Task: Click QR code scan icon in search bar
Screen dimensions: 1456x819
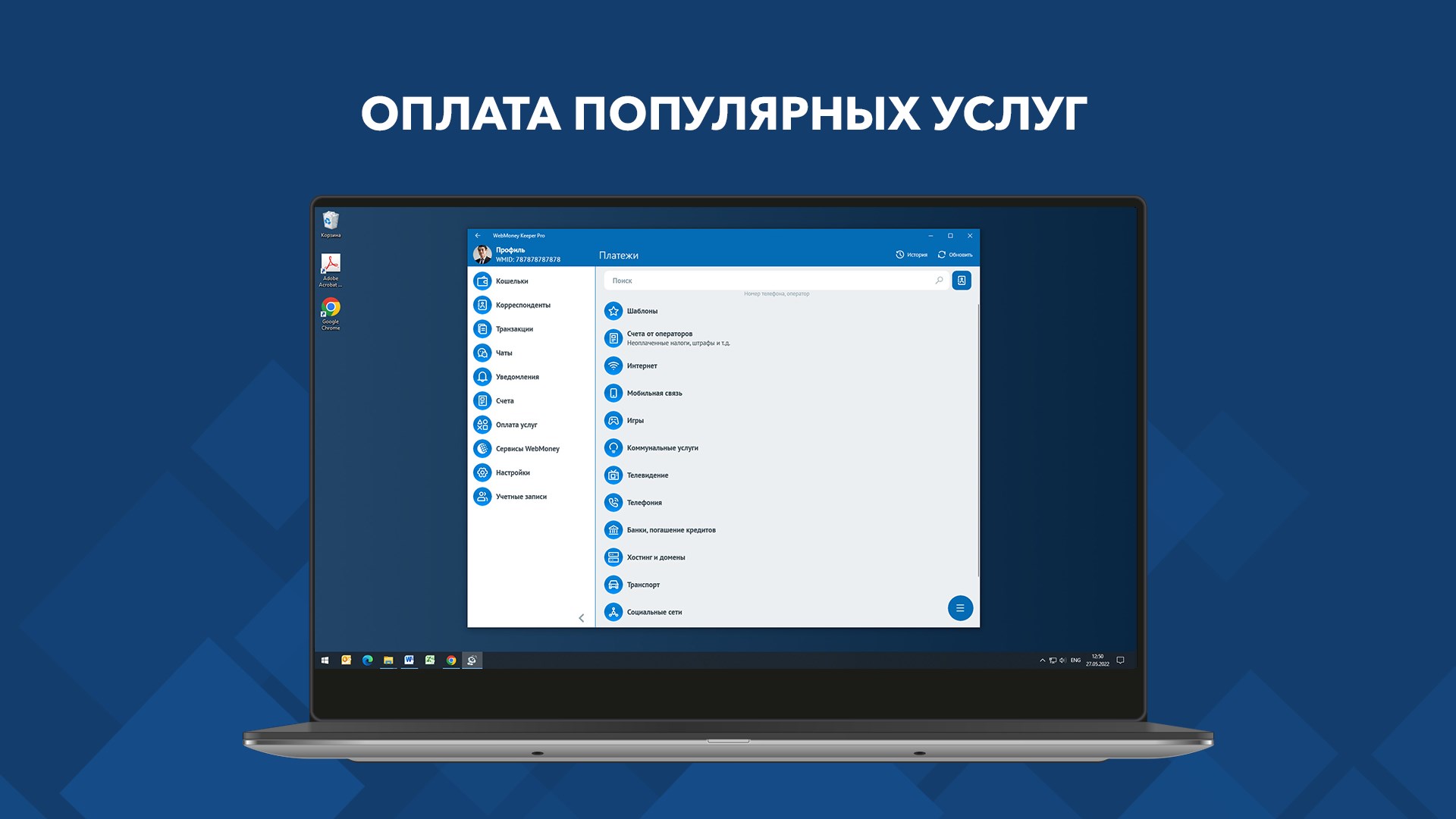Action: 961,280
